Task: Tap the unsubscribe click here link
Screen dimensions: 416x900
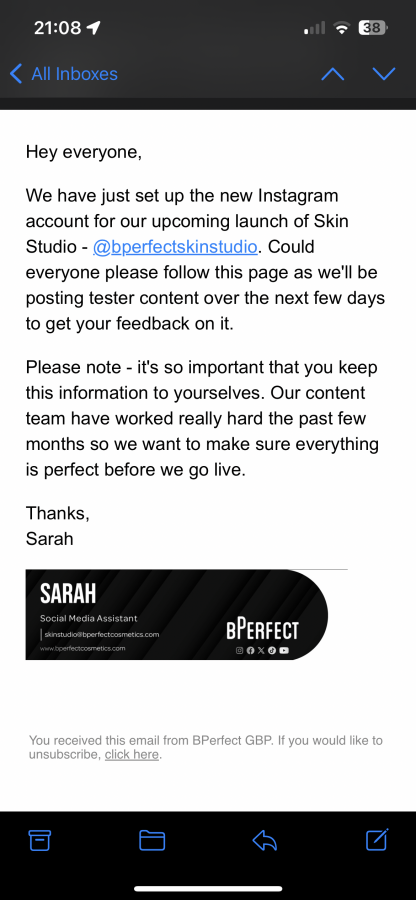Action: click(x=131, y=755)
